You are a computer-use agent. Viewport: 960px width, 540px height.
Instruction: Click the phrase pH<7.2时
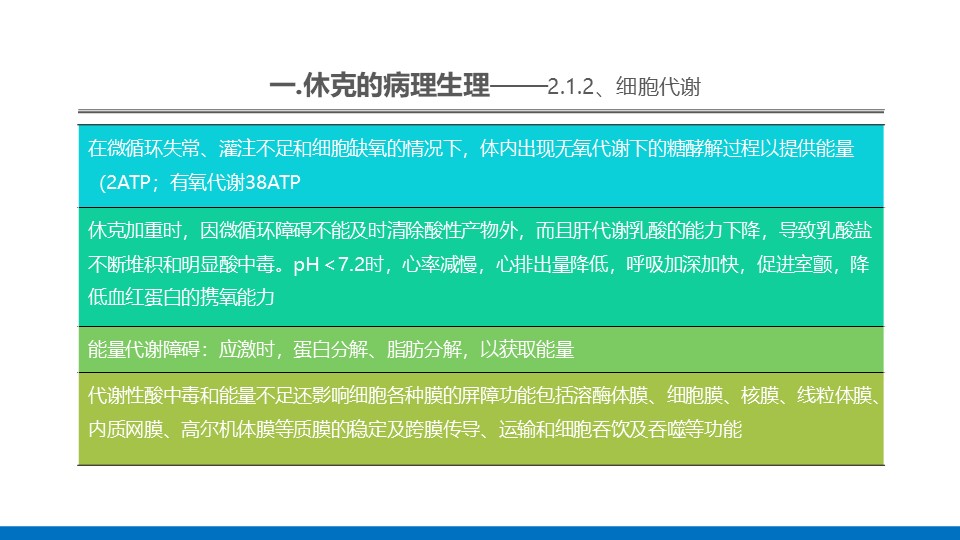coord(338,264)
